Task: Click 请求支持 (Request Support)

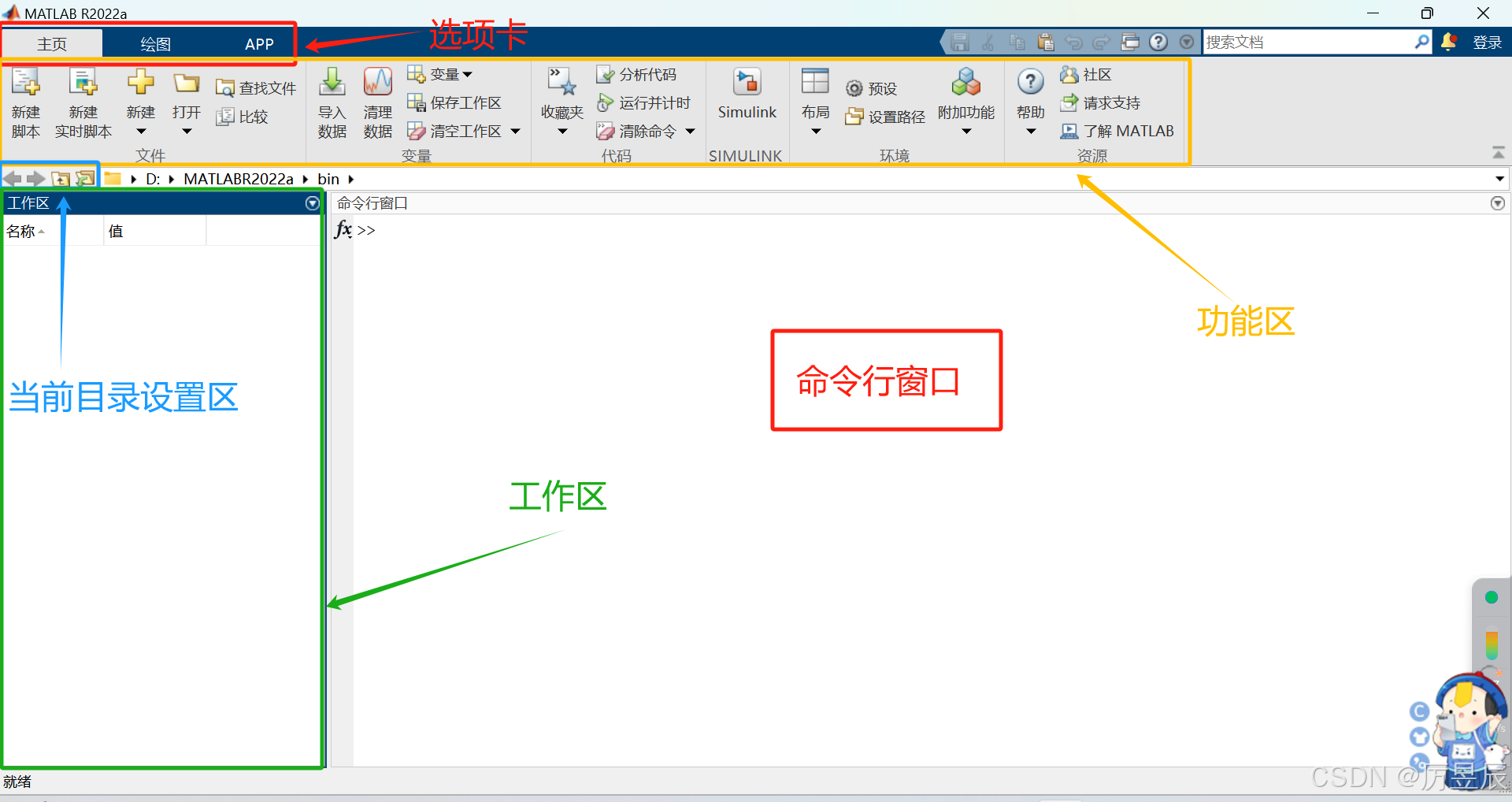Action: pyautogui.click(x=1100, y=102)
